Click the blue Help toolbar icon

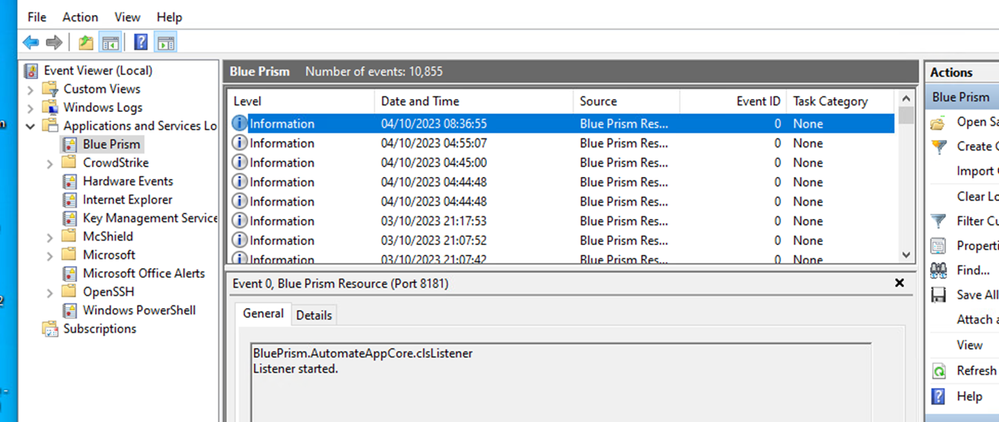pyautogui.click(x=141, y=42)
